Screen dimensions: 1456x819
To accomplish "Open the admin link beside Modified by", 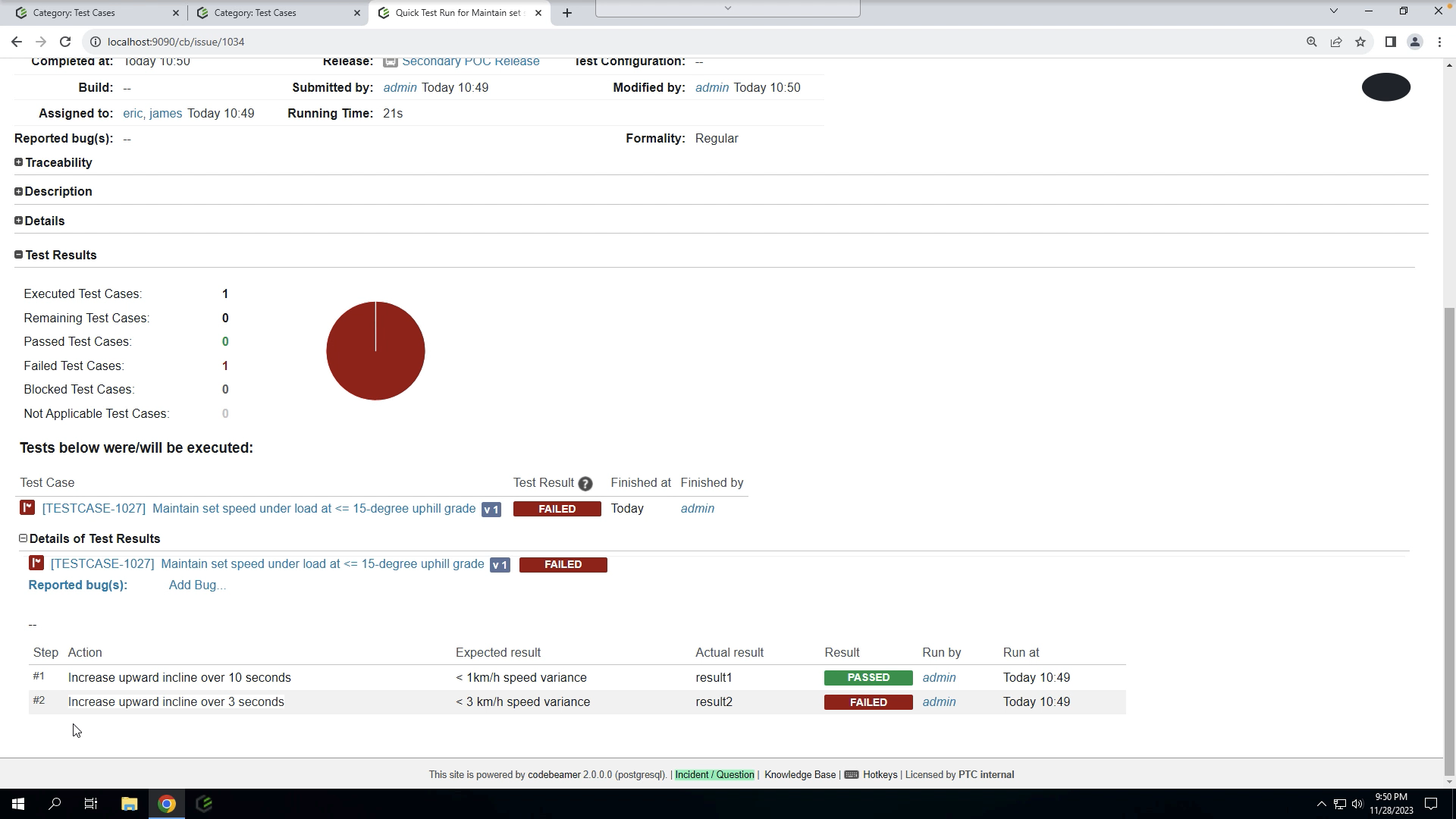I will [x=712, y=88].
